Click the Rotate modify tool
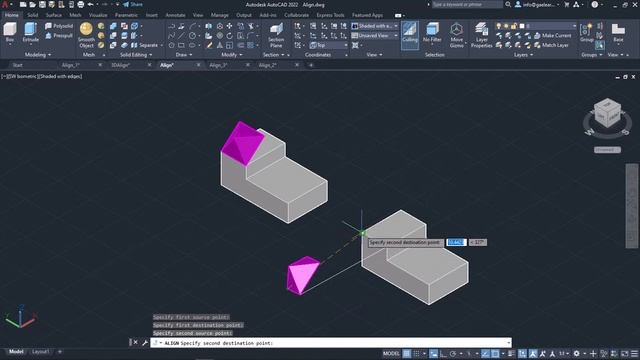Viewport: 640px width, 360px height. pos(229,36)
